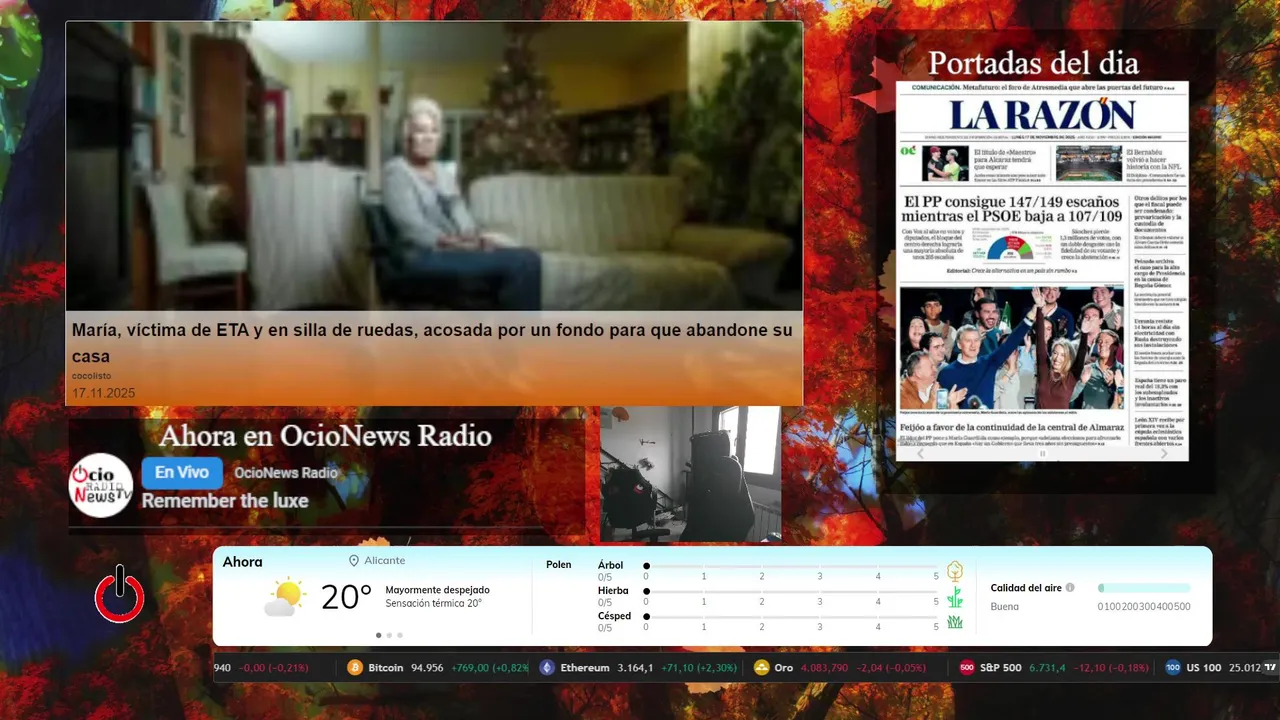
Task: Click the Portadas del dia heading
Action: click(1033, 63)
